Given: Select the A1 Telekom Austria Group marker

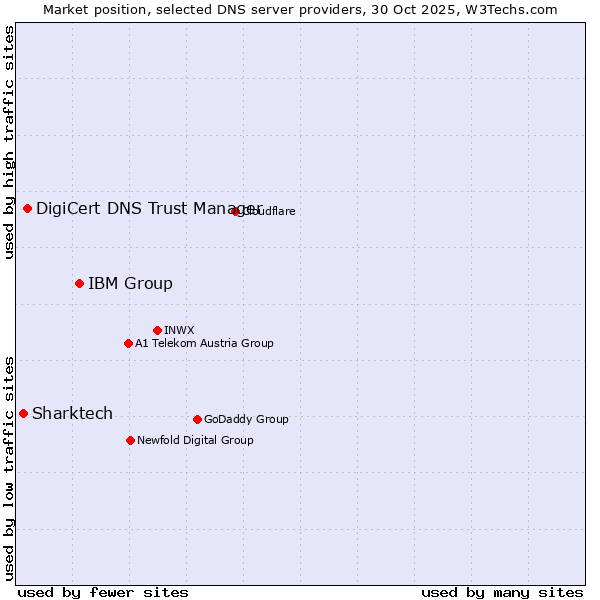Looking at the screenshot, I should click(x=128, y=343).
